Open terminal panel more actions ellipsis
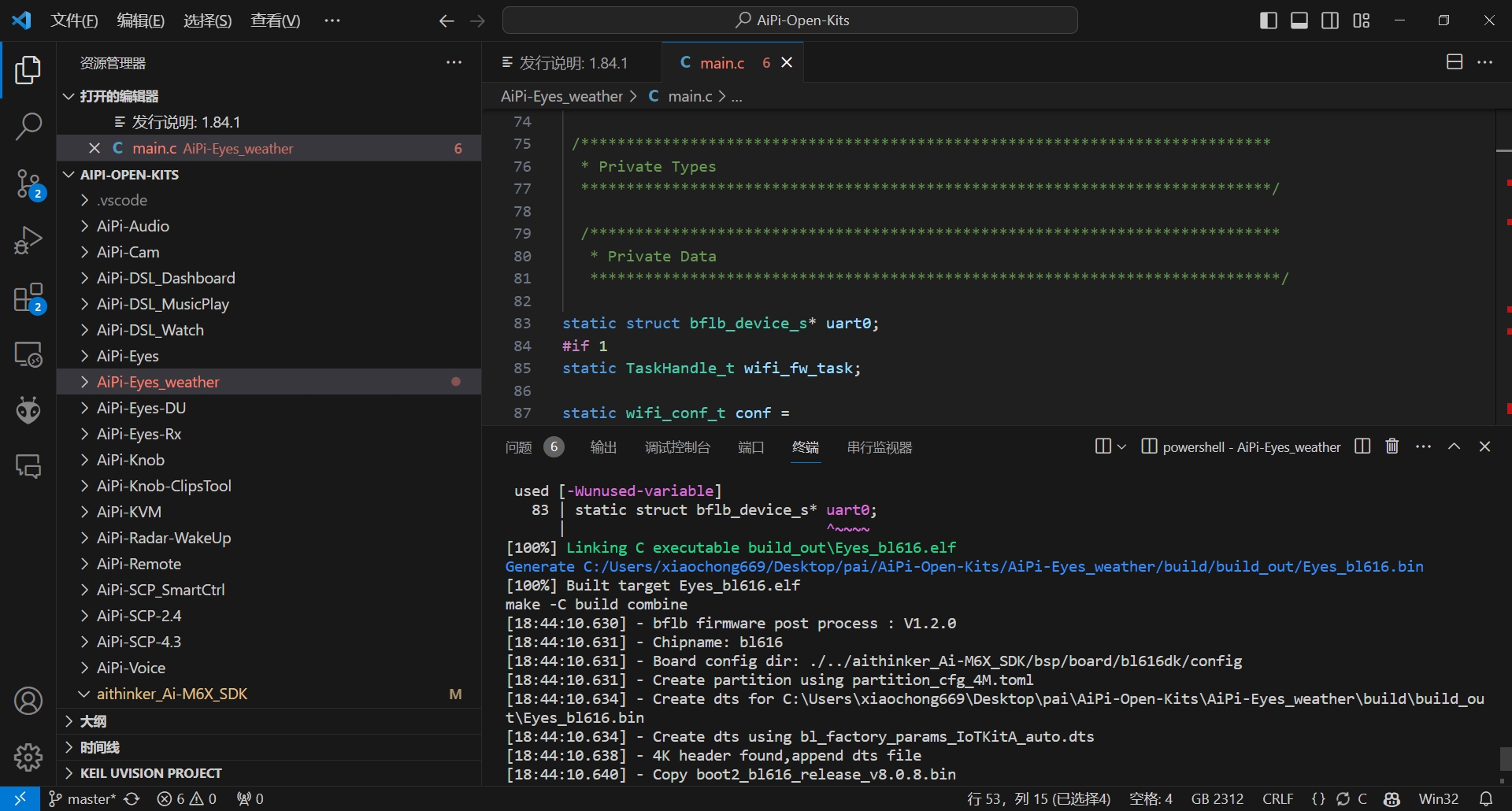This screenshot has width=1512, height=811. click(1423, 446)
